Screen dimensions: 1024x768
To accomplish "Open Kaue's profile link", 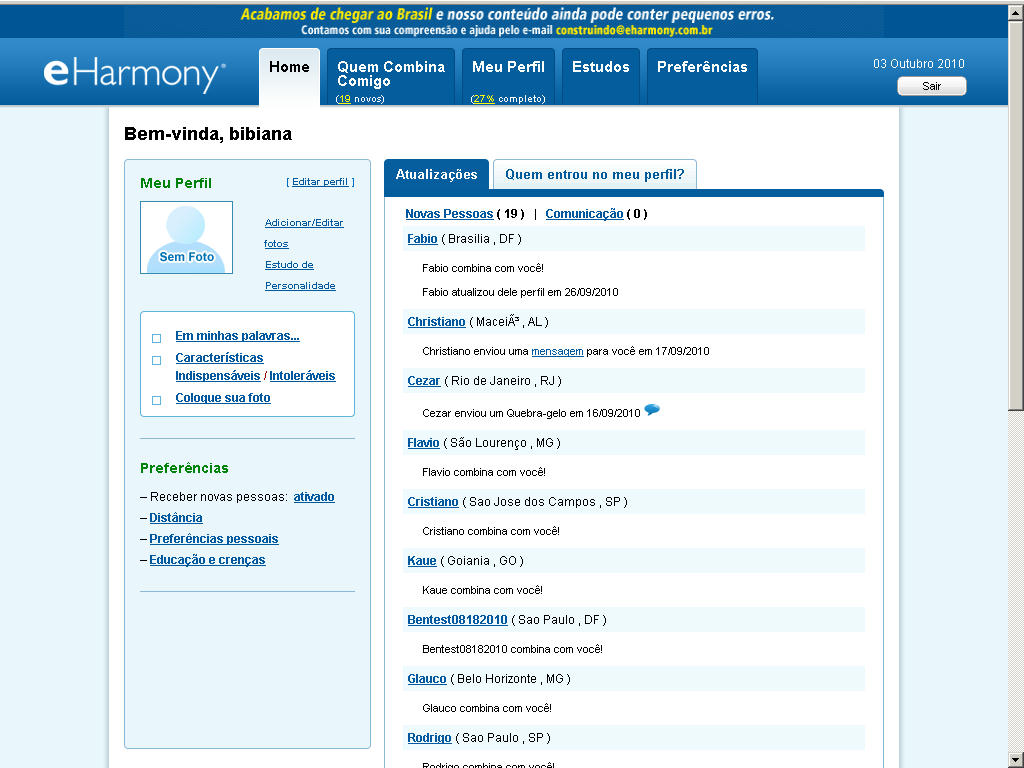I will pyautogui.click(x=422, y=560).
